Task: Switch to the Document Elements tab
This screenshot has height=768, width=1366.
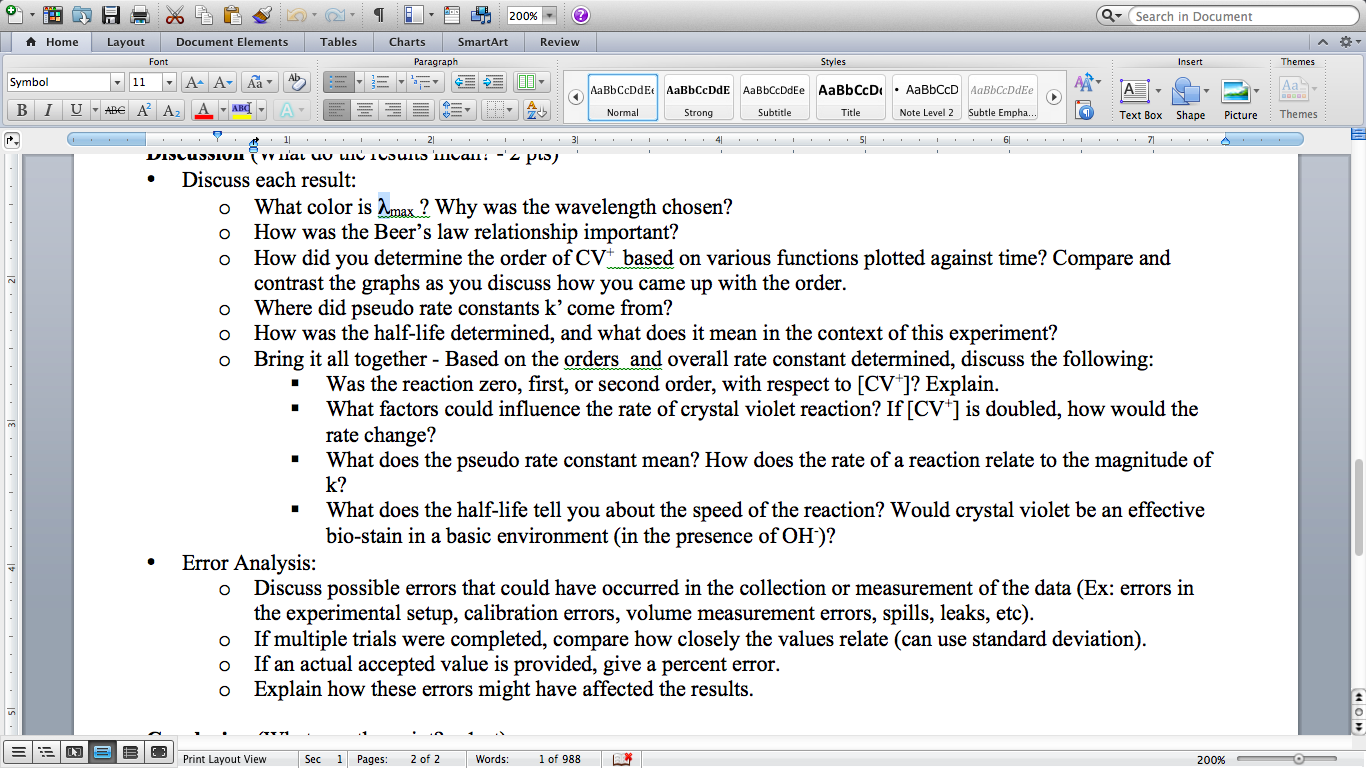Action: [232, 42]
